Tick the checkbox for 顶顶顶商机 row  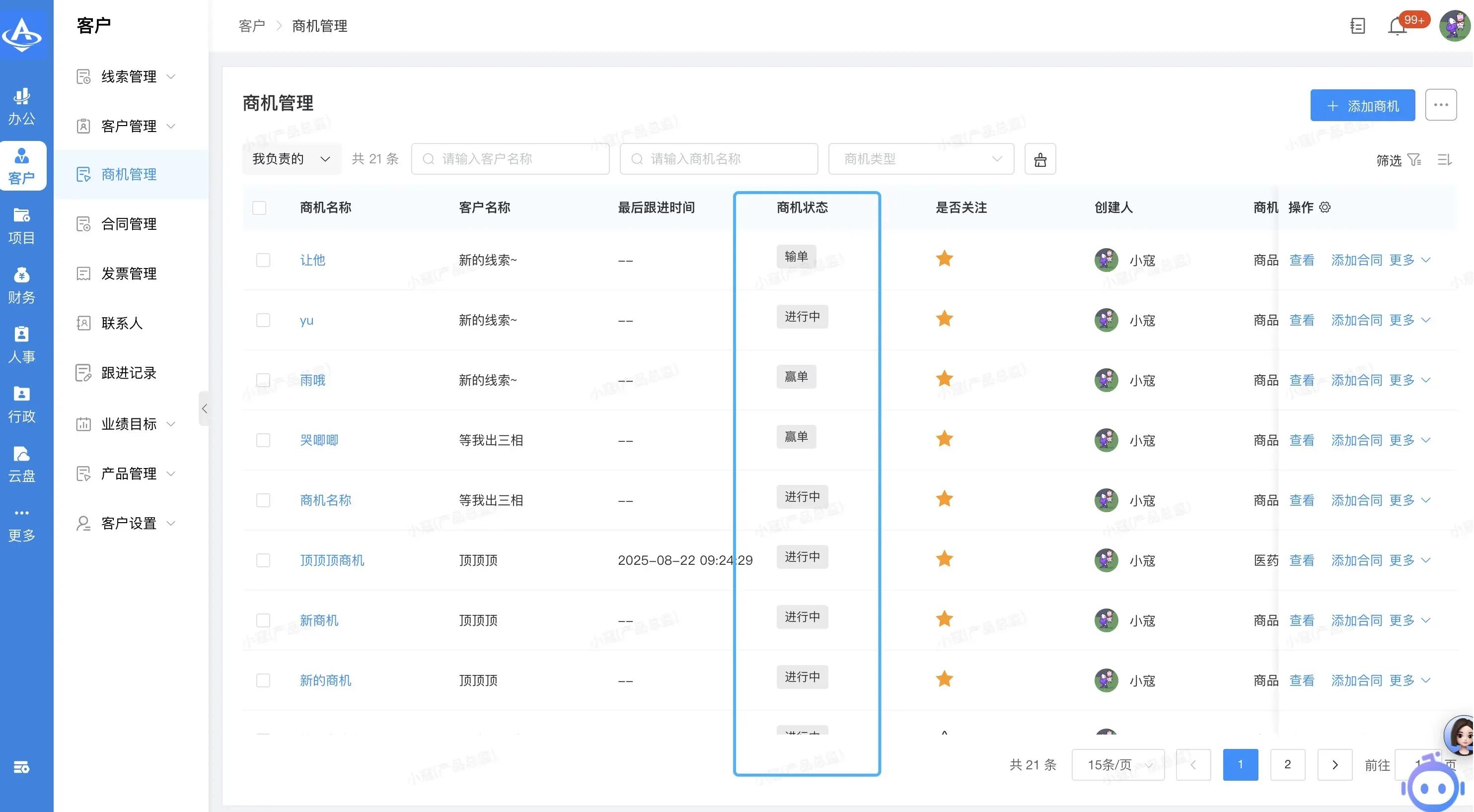(x=263, y=560)
